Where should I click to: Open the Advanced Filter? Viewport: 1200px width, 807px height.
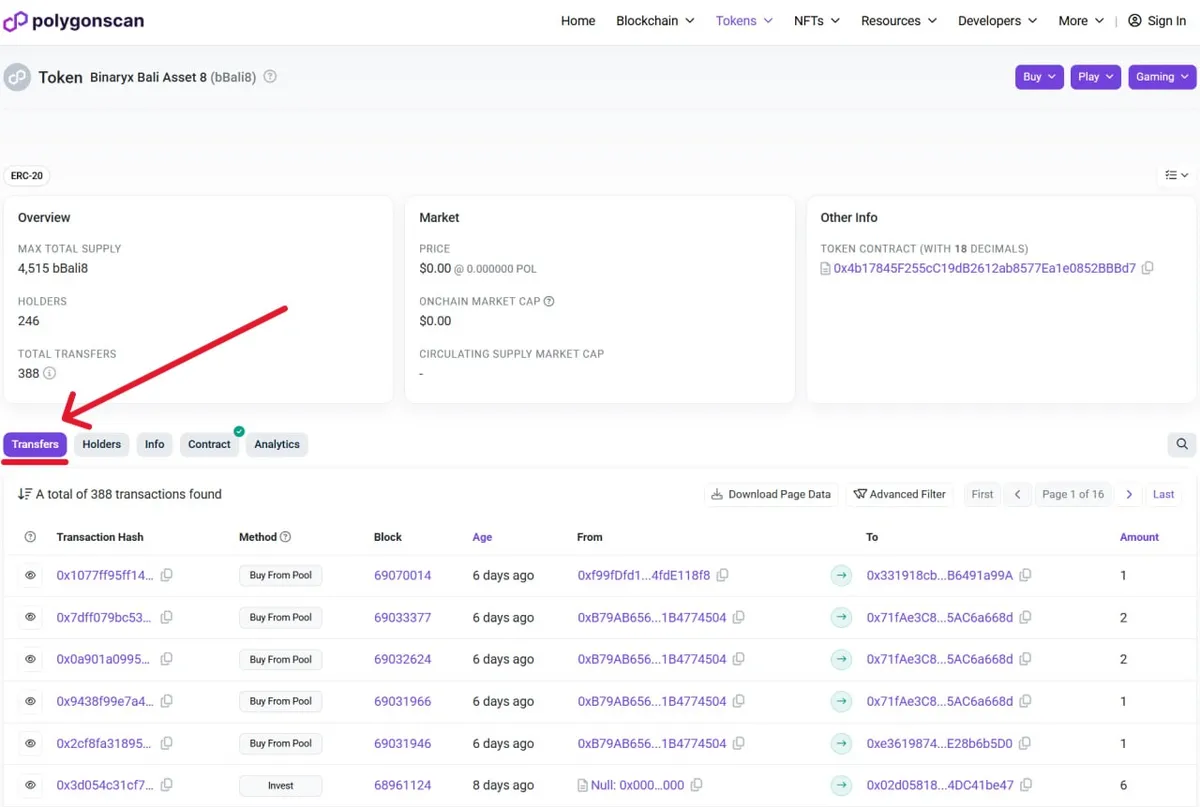[900, 494]
